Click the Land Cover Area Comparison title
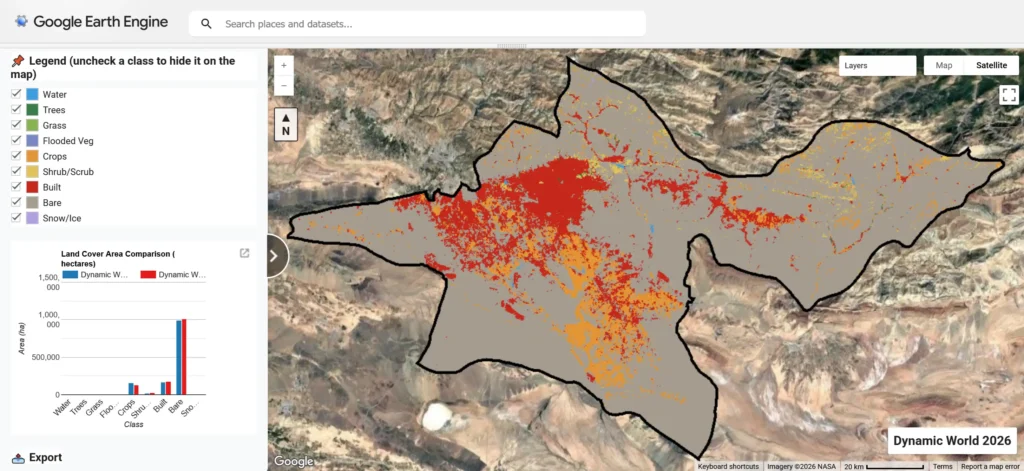 pyautogui.click(x=118, y=259)
